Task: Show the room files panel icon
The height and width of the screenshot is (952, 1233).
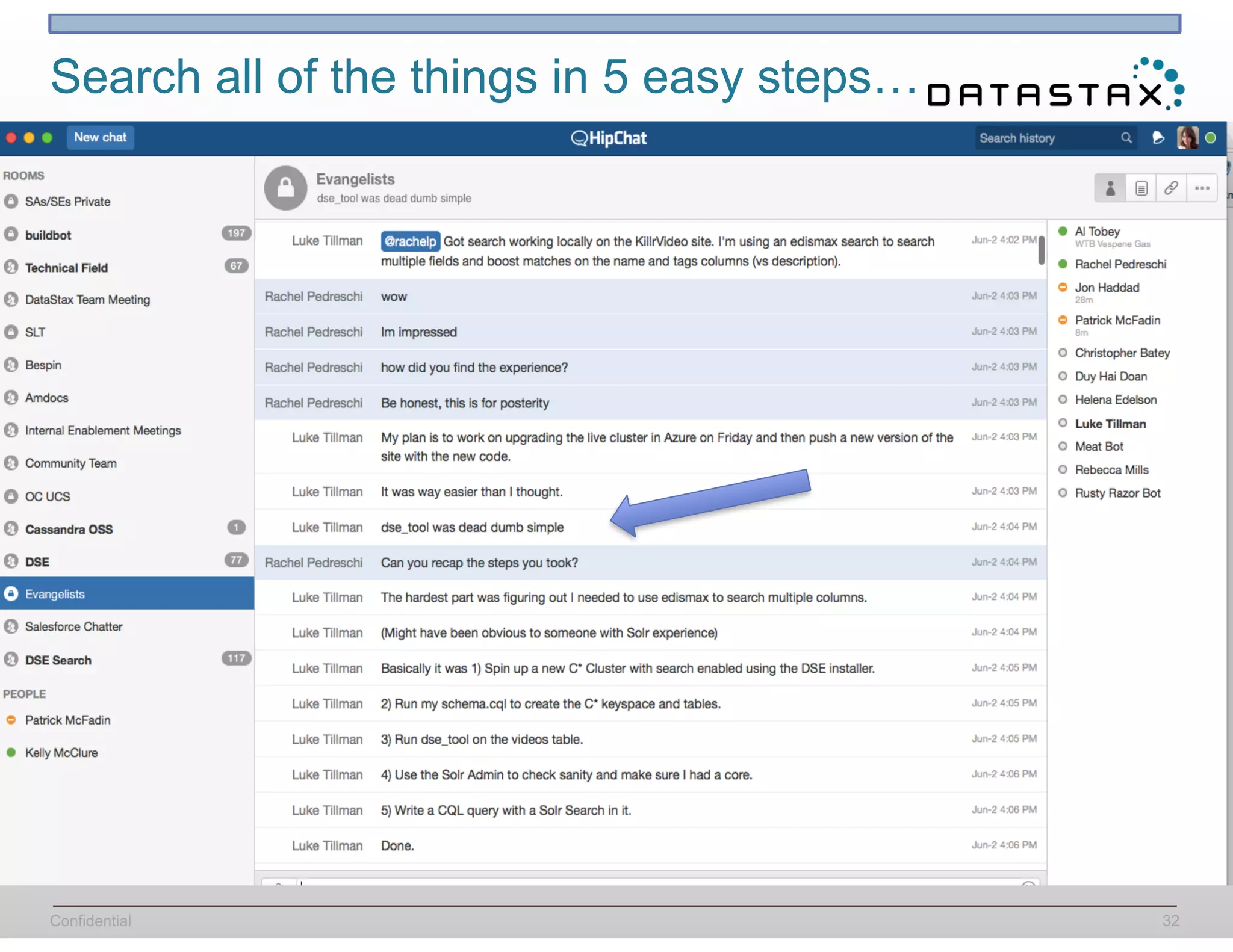Action: tap(1141, 188)
